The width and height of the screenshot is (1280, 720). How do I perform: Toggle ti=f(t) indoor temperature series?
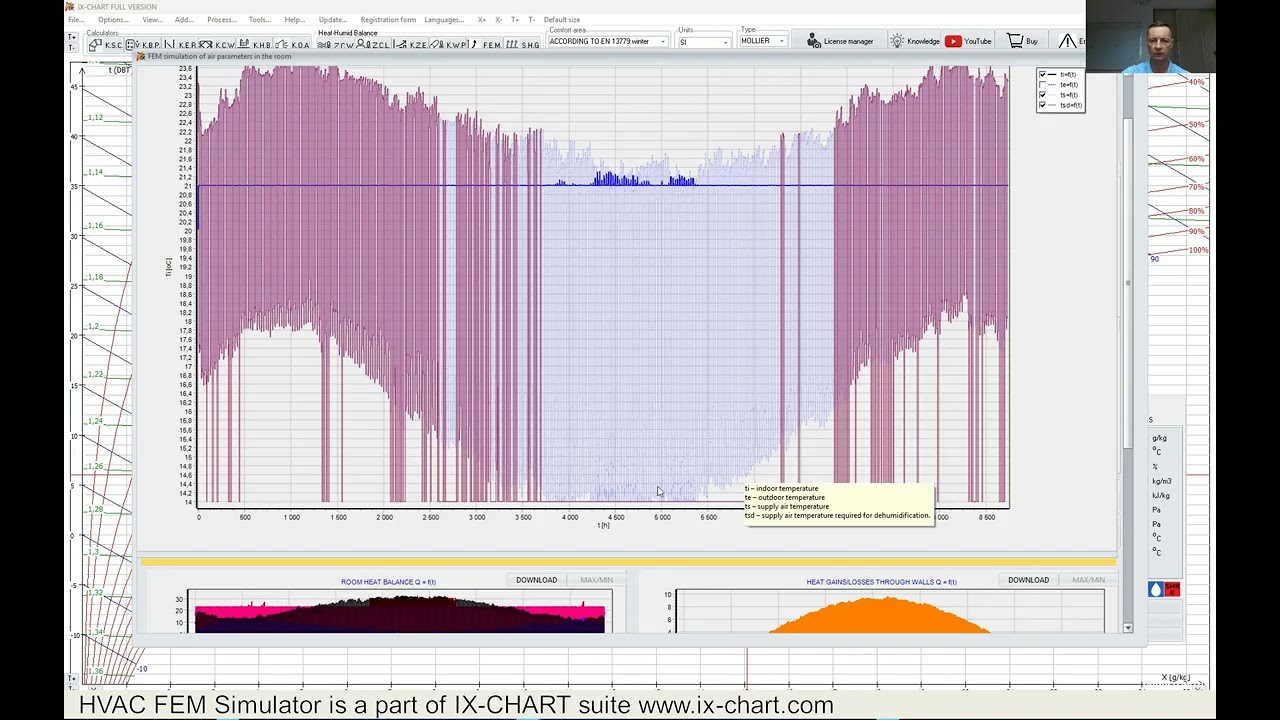pos(1042,75)
